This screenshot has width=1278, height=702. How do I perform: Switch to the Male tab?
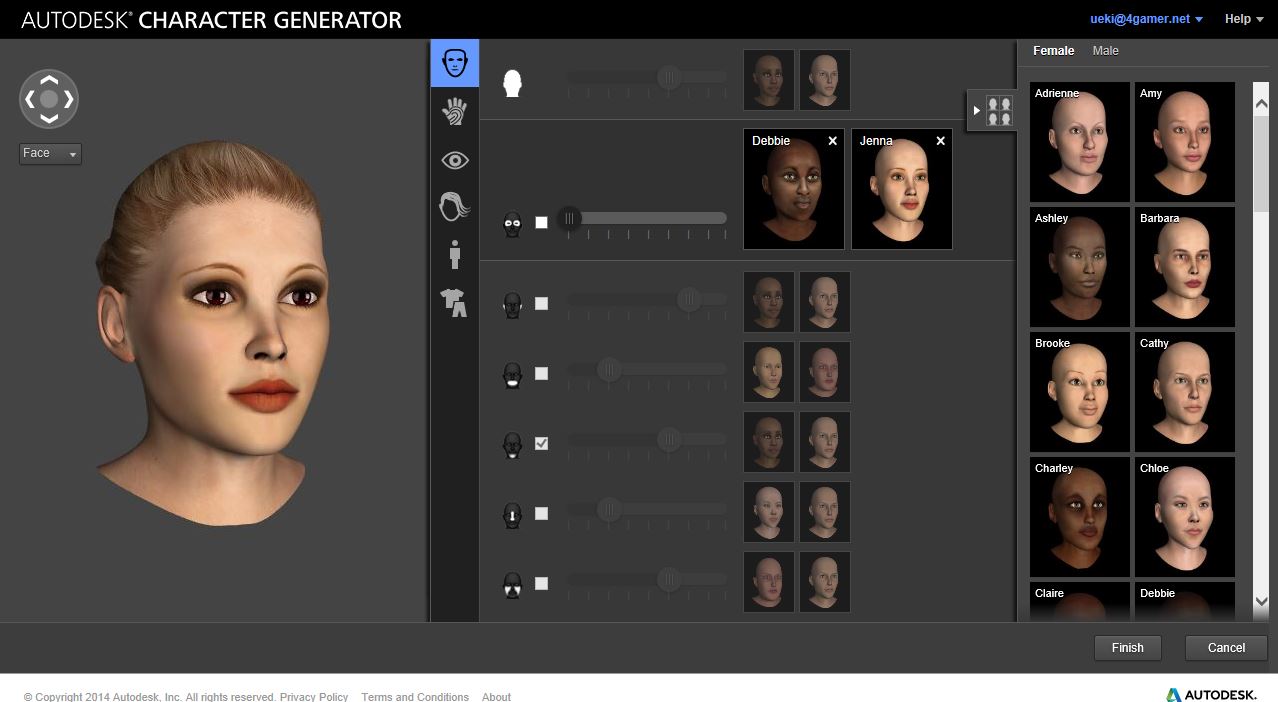point(1105,51)
